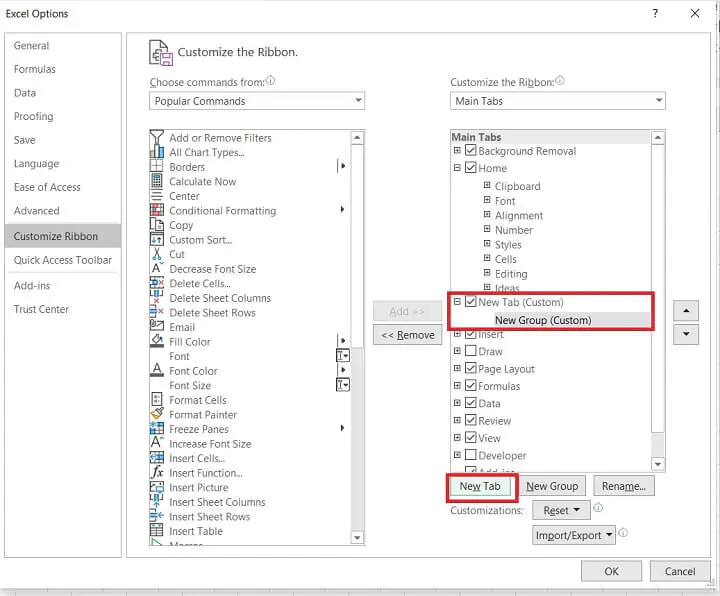Uncheck the Formulas tab checkbox

pos(471,386)
